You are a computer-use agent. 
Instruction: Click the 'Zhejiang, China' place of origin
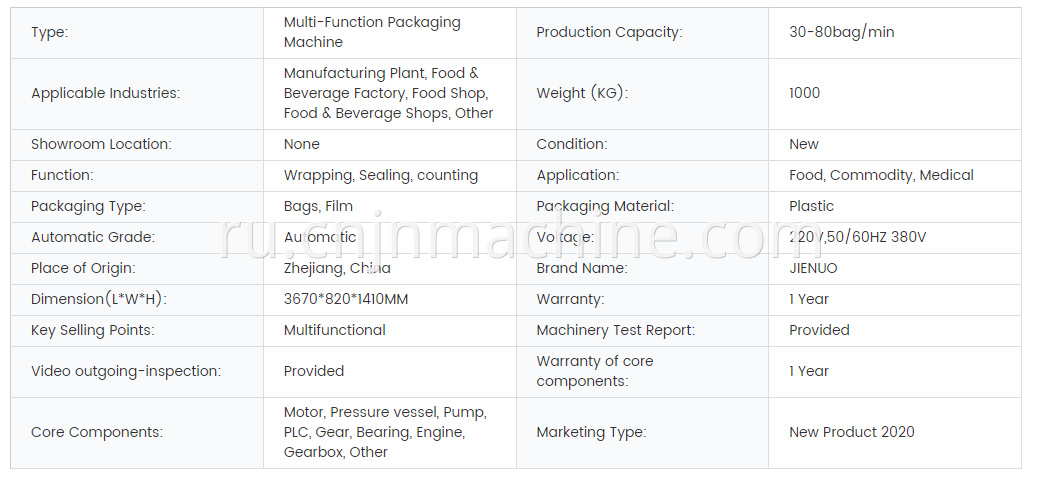[x=337, y=268]
